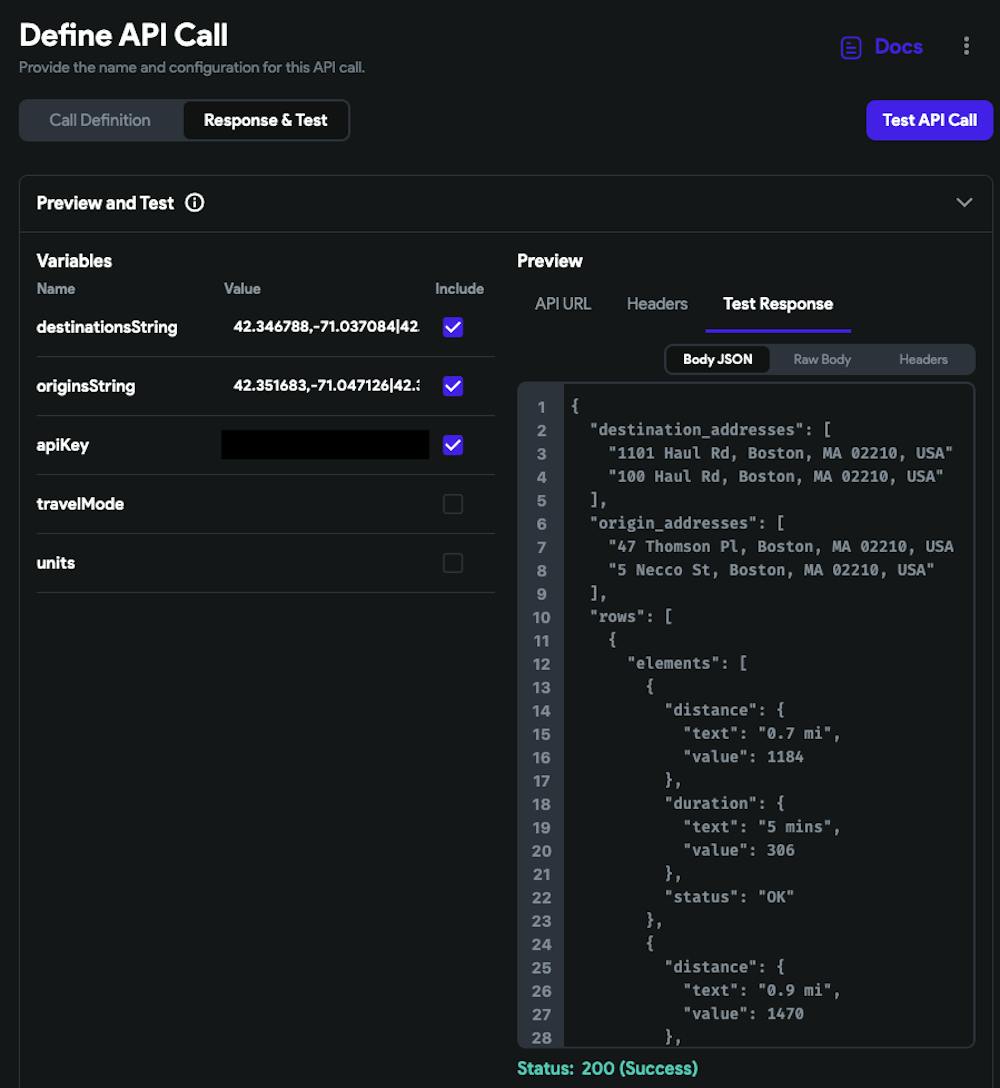
Task: Uncheck Include for destinationsString variable
Action: 453,327
